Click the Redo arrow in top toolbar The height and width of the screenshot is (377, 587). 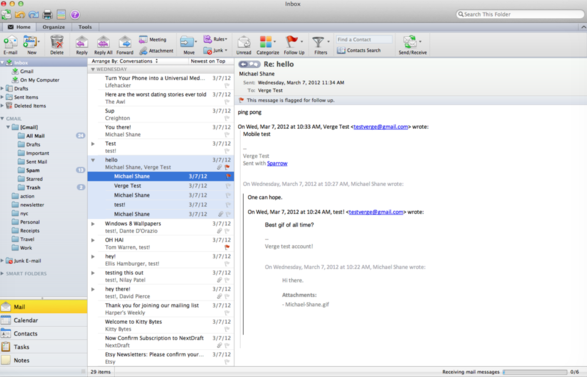[34, 15]
